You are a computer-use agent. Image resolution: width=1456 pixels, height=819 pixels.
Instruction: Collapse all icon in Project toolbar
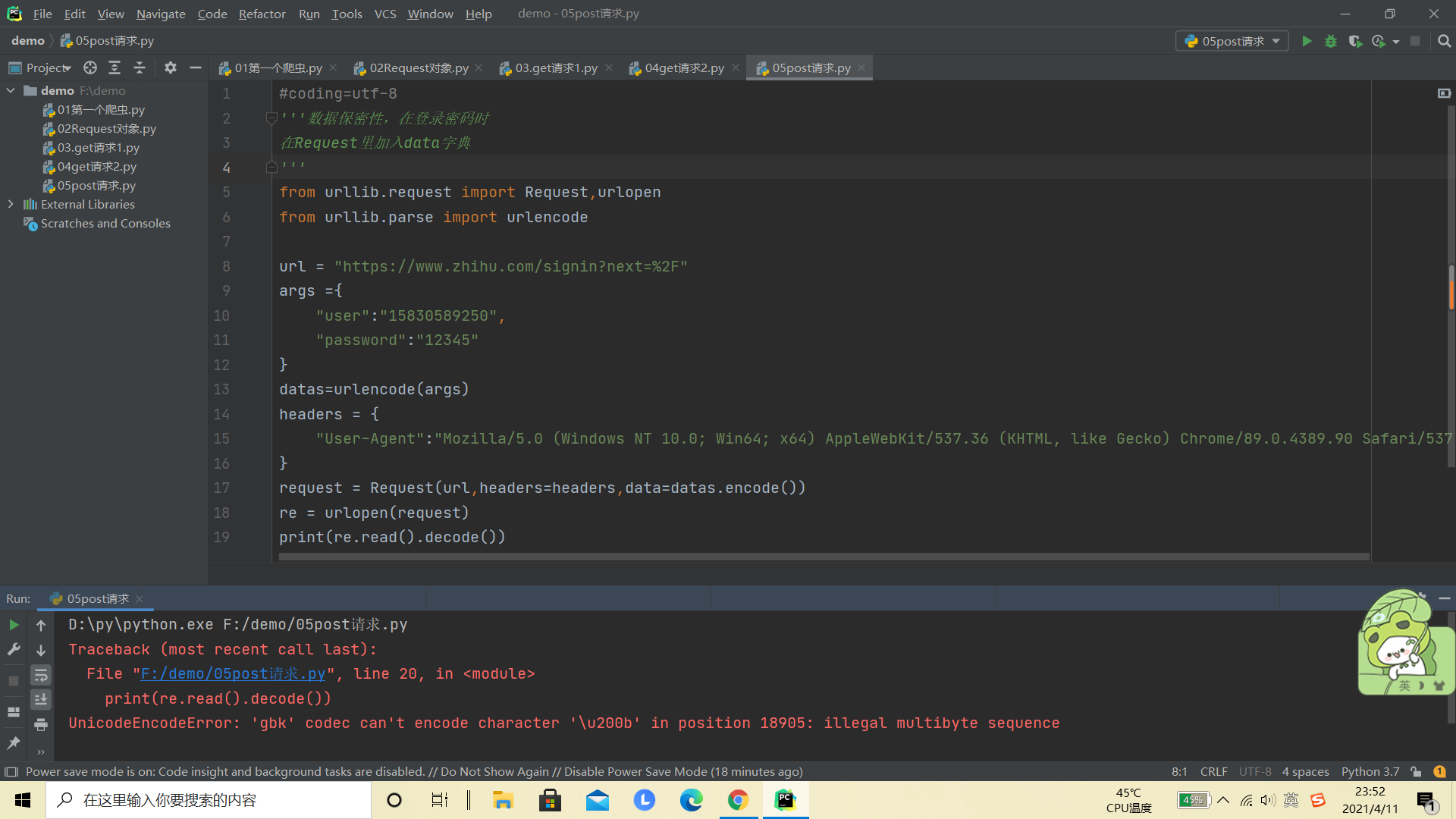click(140, 67)
